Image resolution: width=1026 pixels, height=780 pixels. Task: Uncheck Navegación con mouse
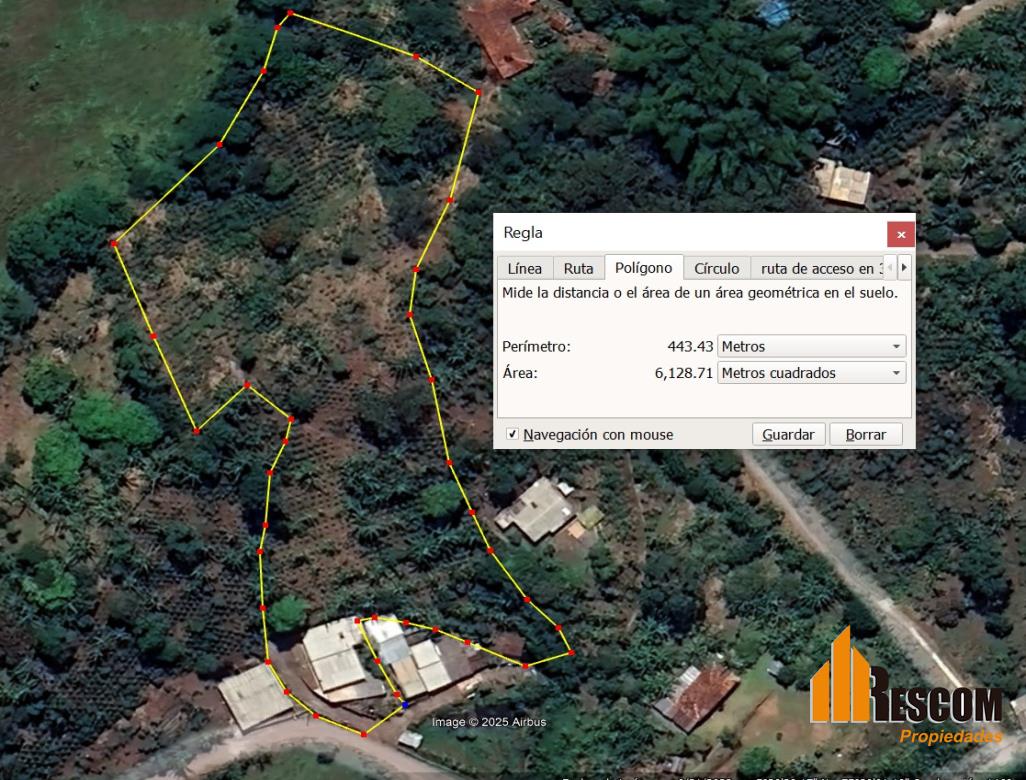tap(513, 435)
